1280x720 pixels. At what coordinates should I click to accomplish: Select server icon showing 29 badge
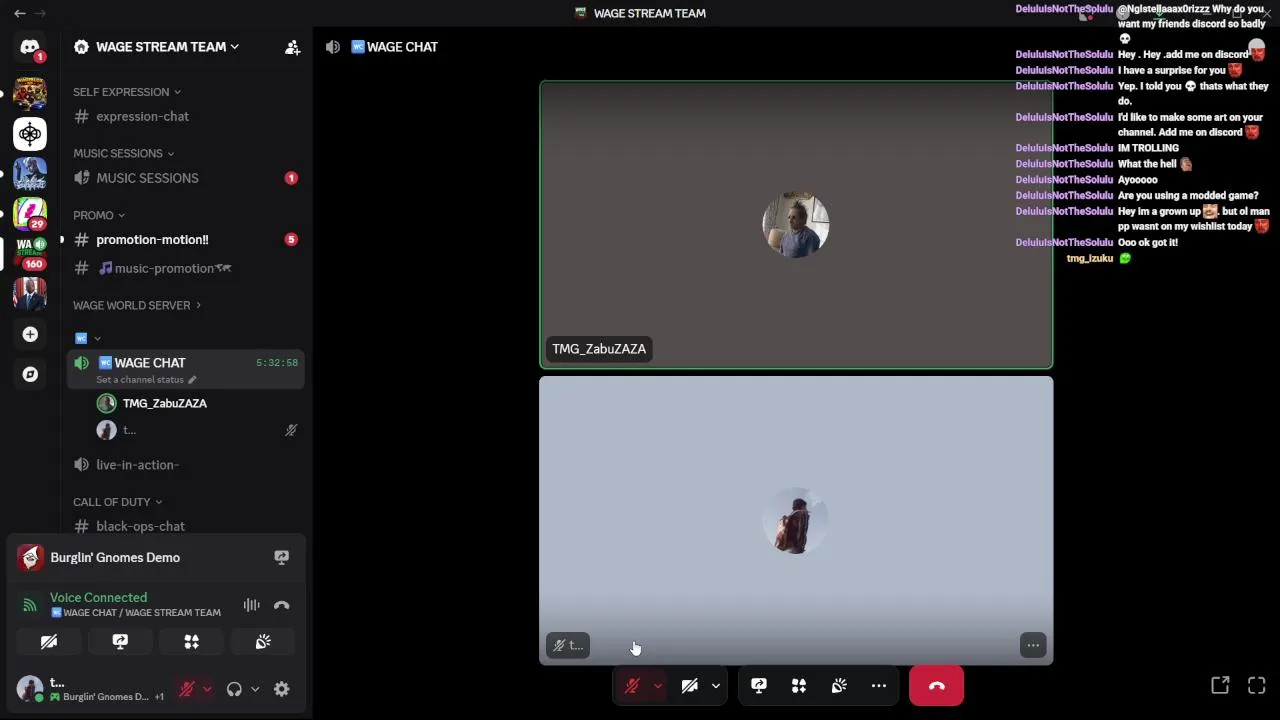pyautogui.click(x=30, y=213)
